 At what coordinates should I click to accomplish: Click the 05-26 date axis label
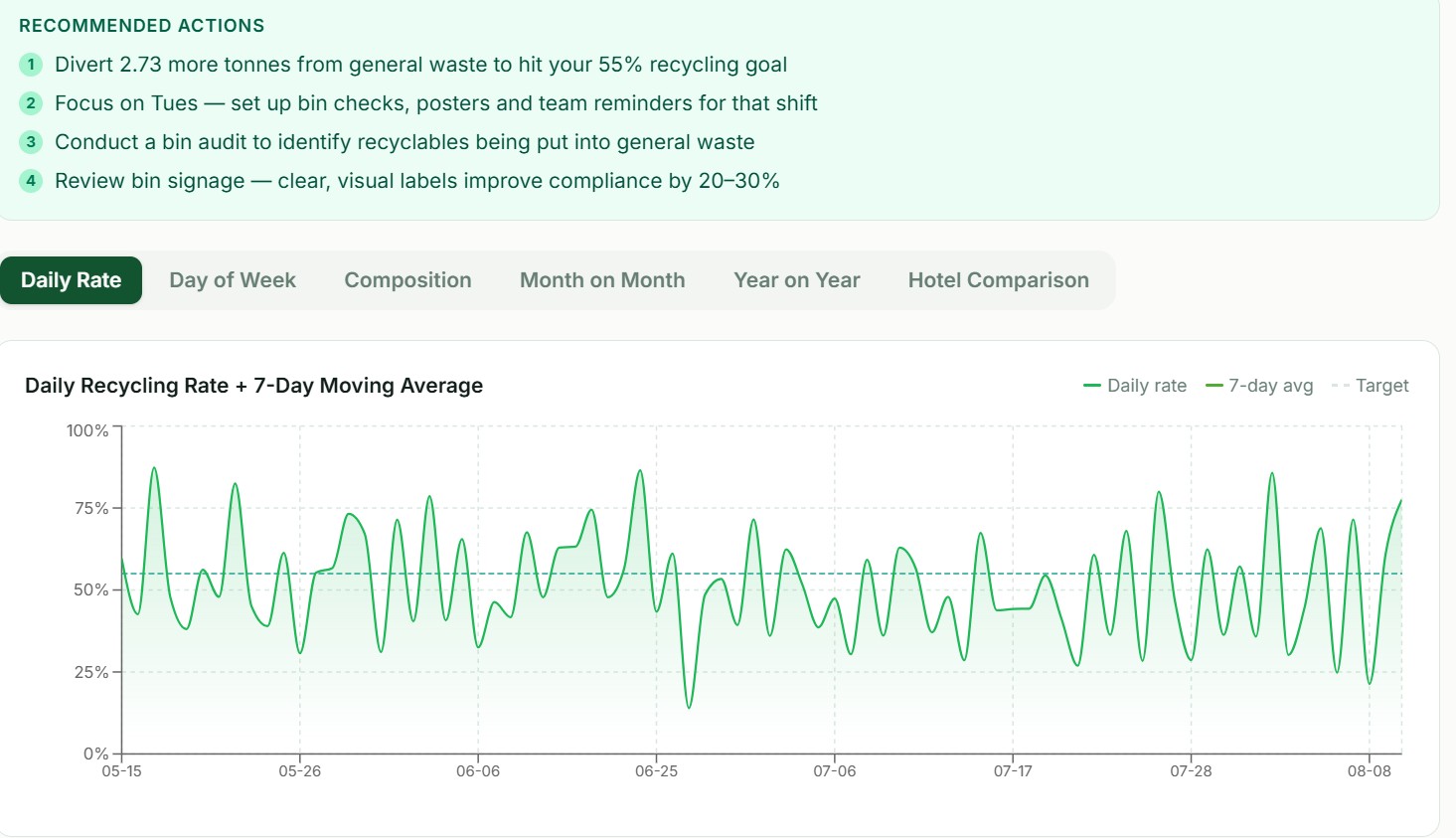[x=300, y=771]
